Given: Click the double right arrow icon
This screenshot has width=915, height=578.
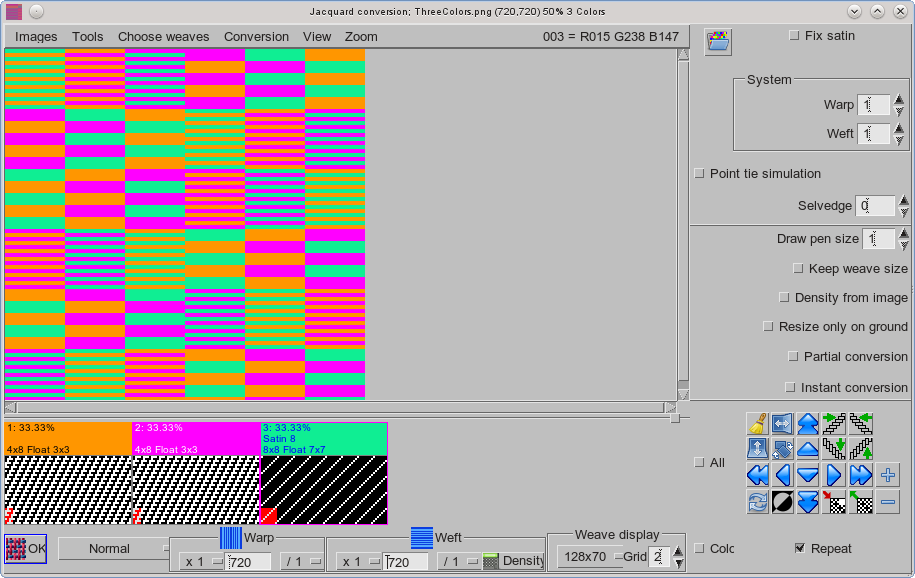Looking at the screenshot, I should pyautogui.click(x=861, y=475).
